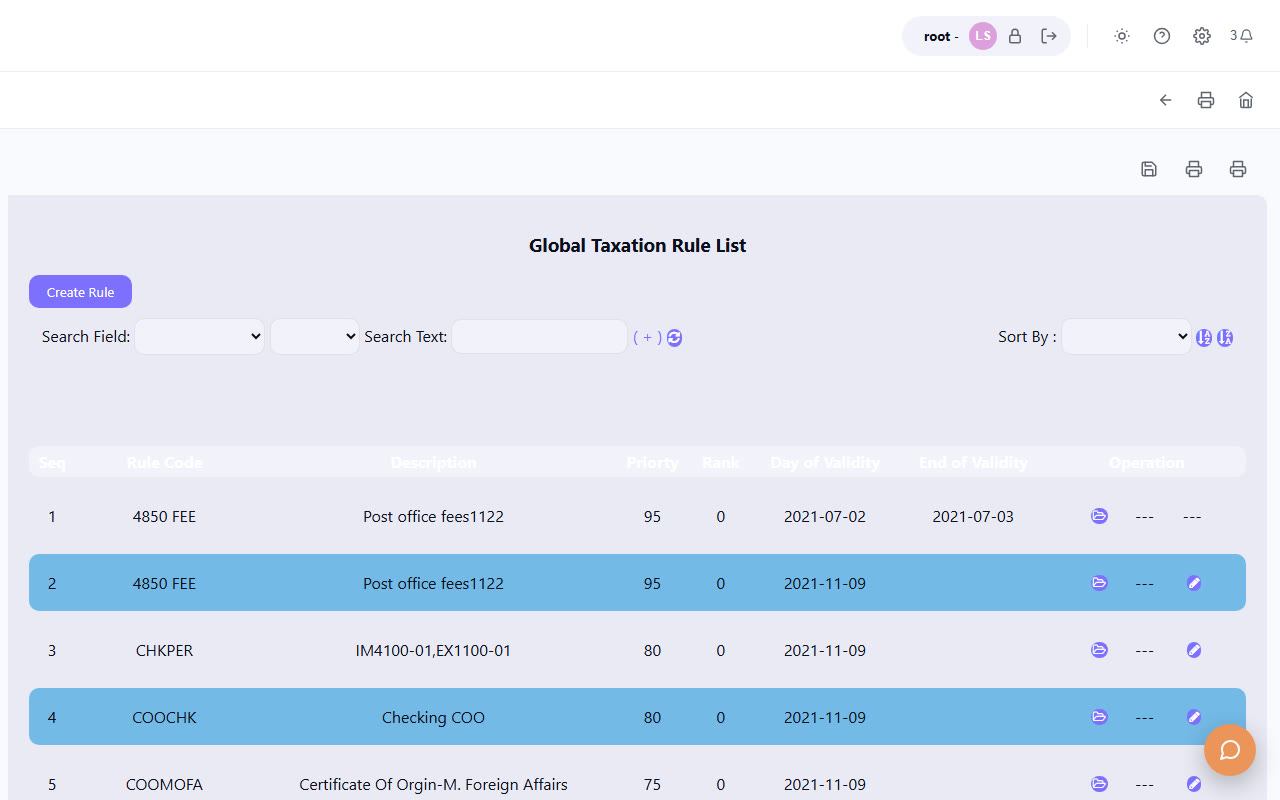Click the COOMOFA rule code cell
The width and height of the screenshot is (1280, 800).
click(164, 785)
